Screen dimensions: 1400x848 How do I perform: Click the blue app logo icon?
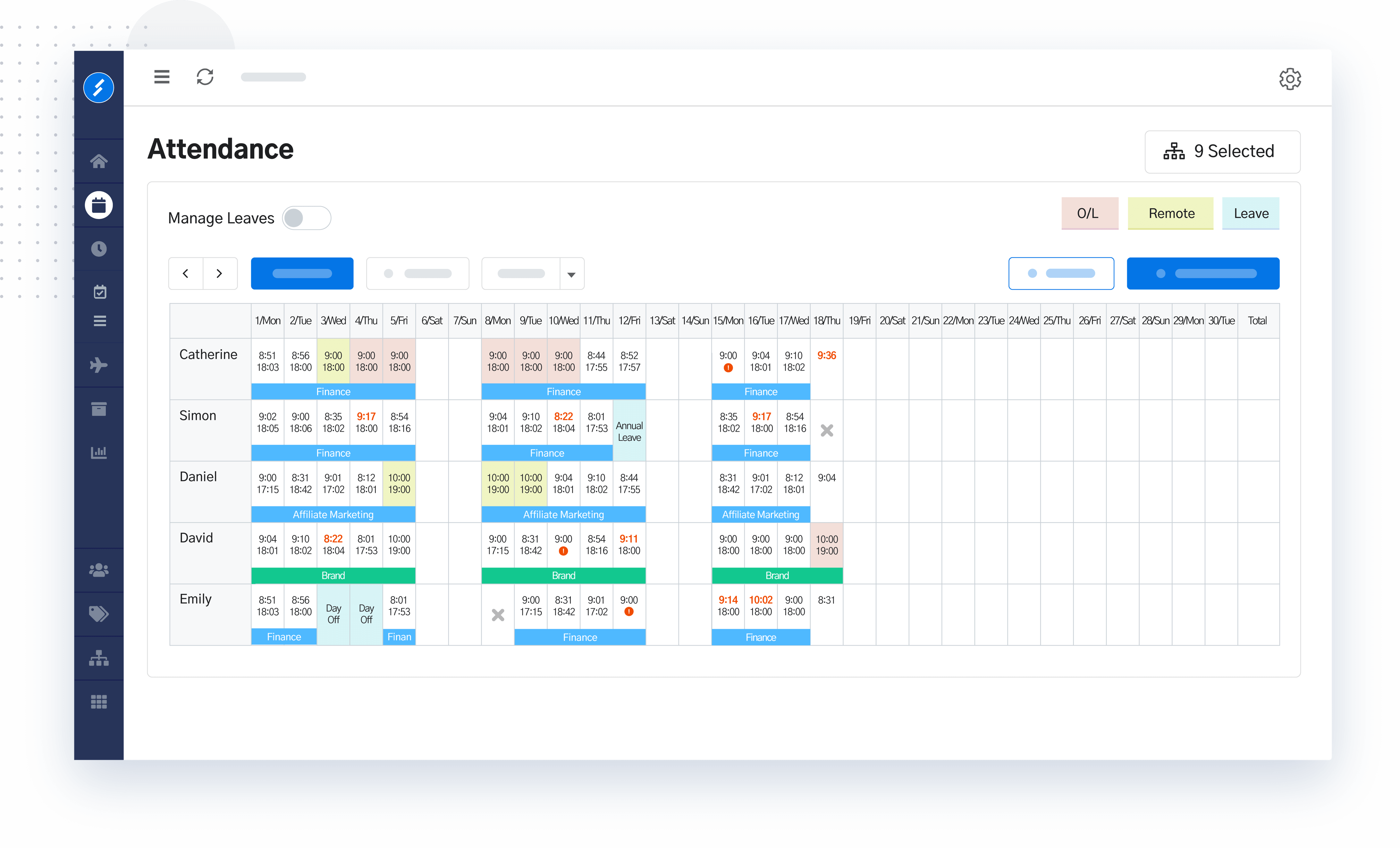click(x=99, y=87)
